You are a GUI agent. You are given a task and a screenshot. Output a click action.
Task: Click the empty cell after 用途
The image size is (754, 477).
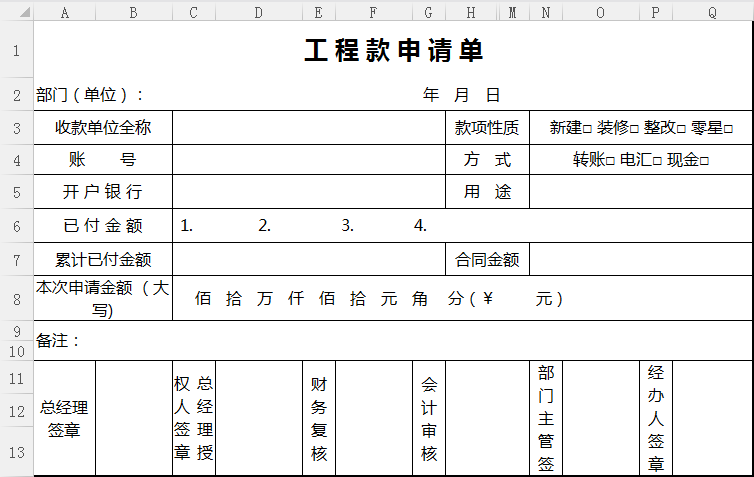pos(640,191)
